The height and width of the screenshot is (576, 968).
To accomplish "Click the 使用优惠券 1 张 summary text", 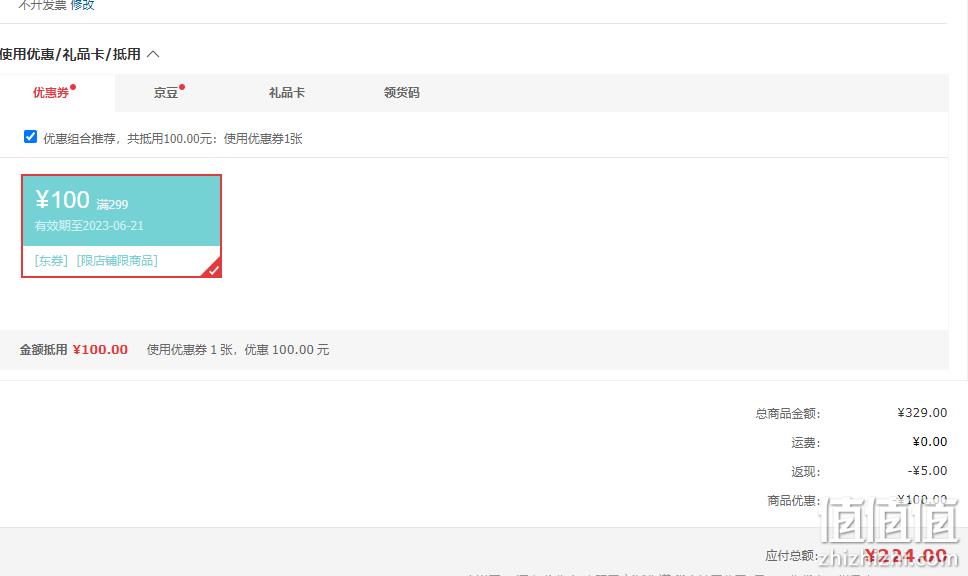I will 238,349.
